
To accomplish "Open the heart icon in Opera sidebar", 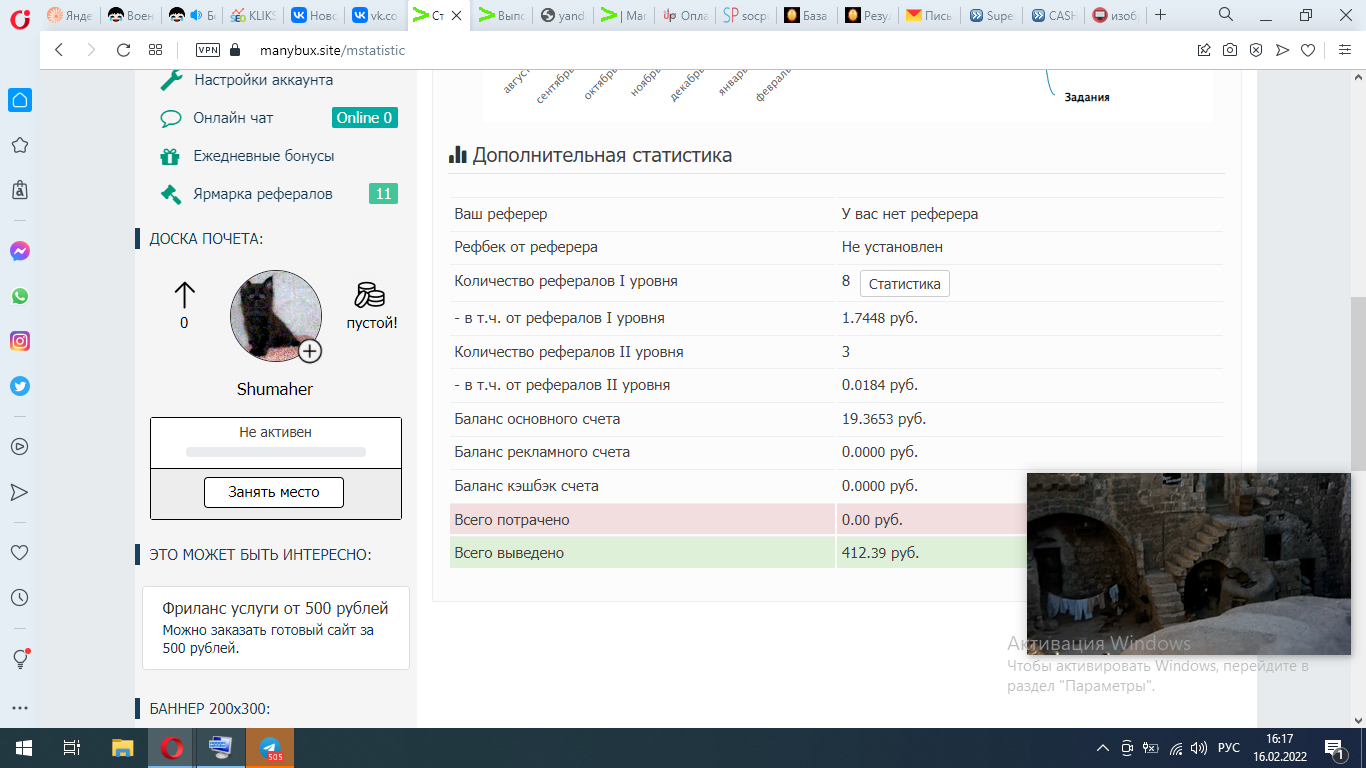I will point(19,552).
